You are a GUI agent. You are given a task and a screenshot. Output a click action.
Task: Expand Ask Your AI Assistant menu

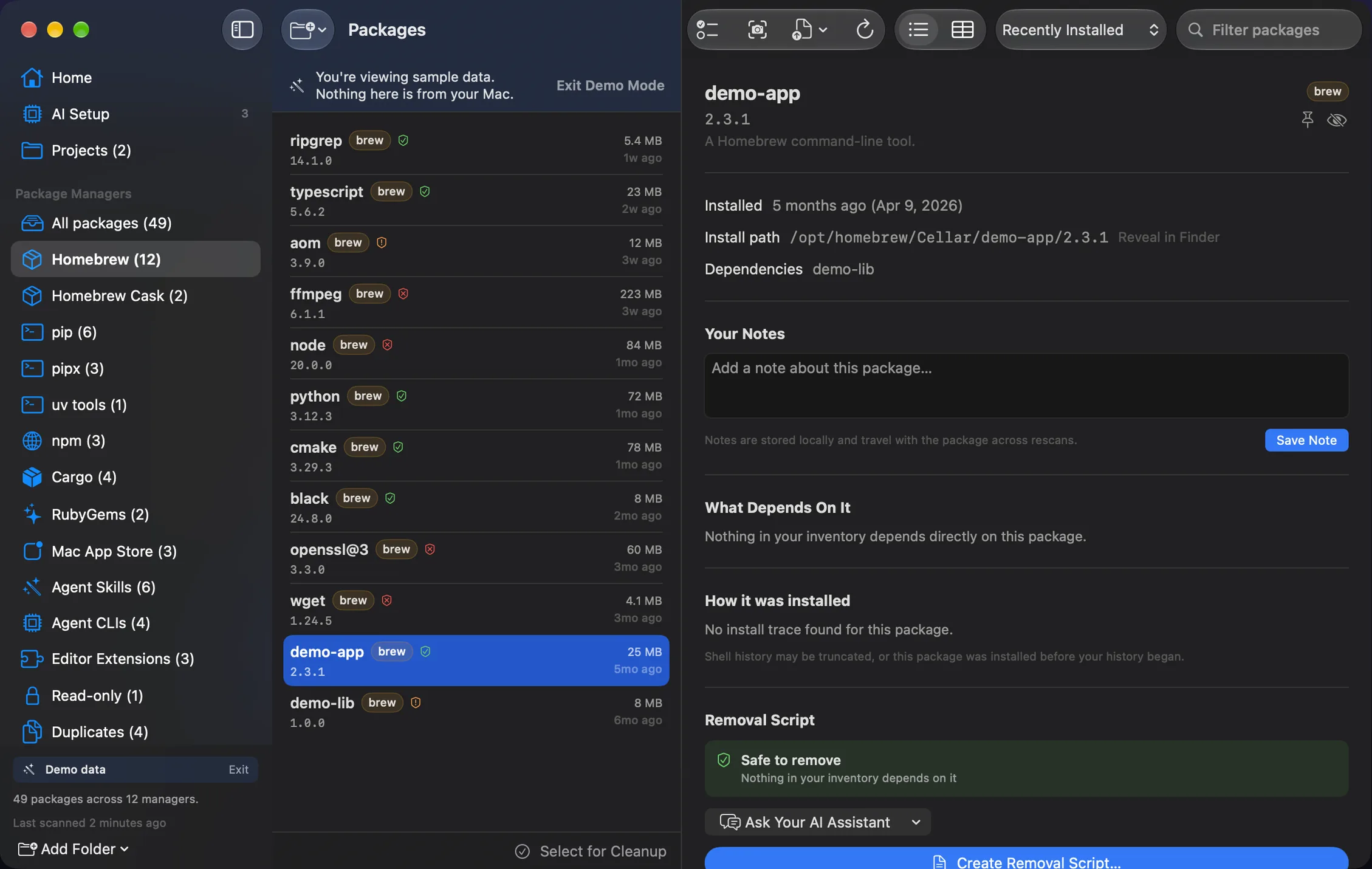(x=817, y=822)
